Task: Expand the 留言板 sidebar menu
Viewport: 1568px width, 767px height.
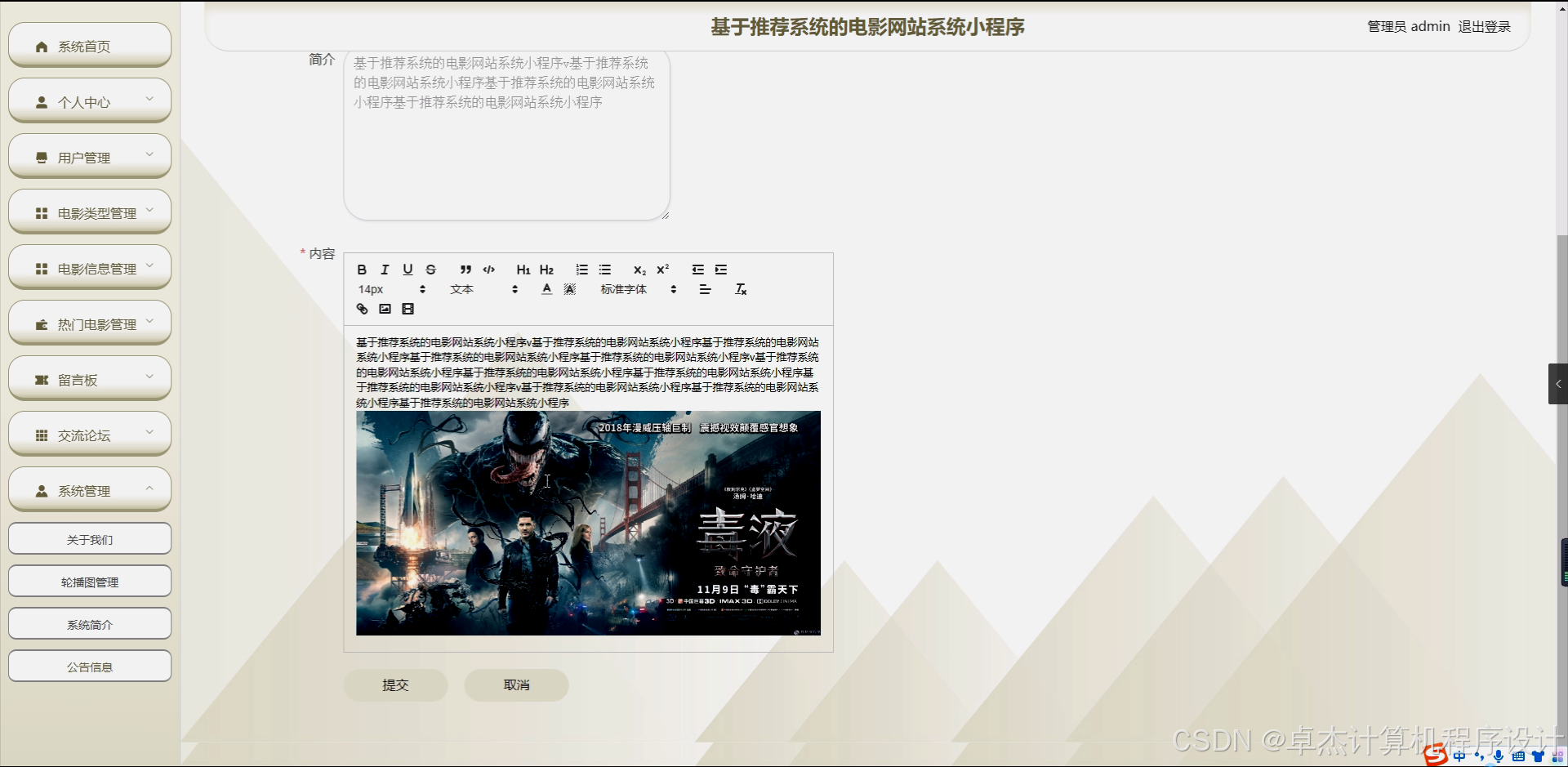Action: 90,379
